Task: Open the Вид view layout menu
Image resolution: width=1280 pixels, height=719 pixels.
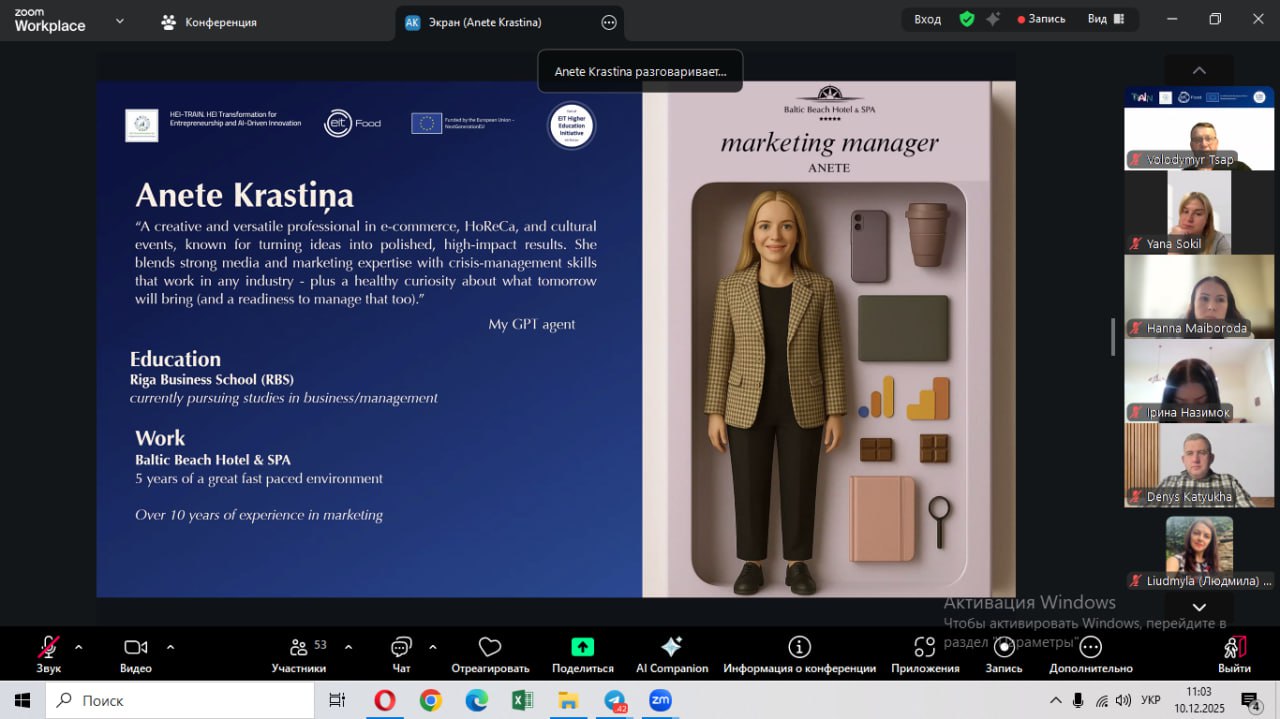Action: [x=1107, y=19]
